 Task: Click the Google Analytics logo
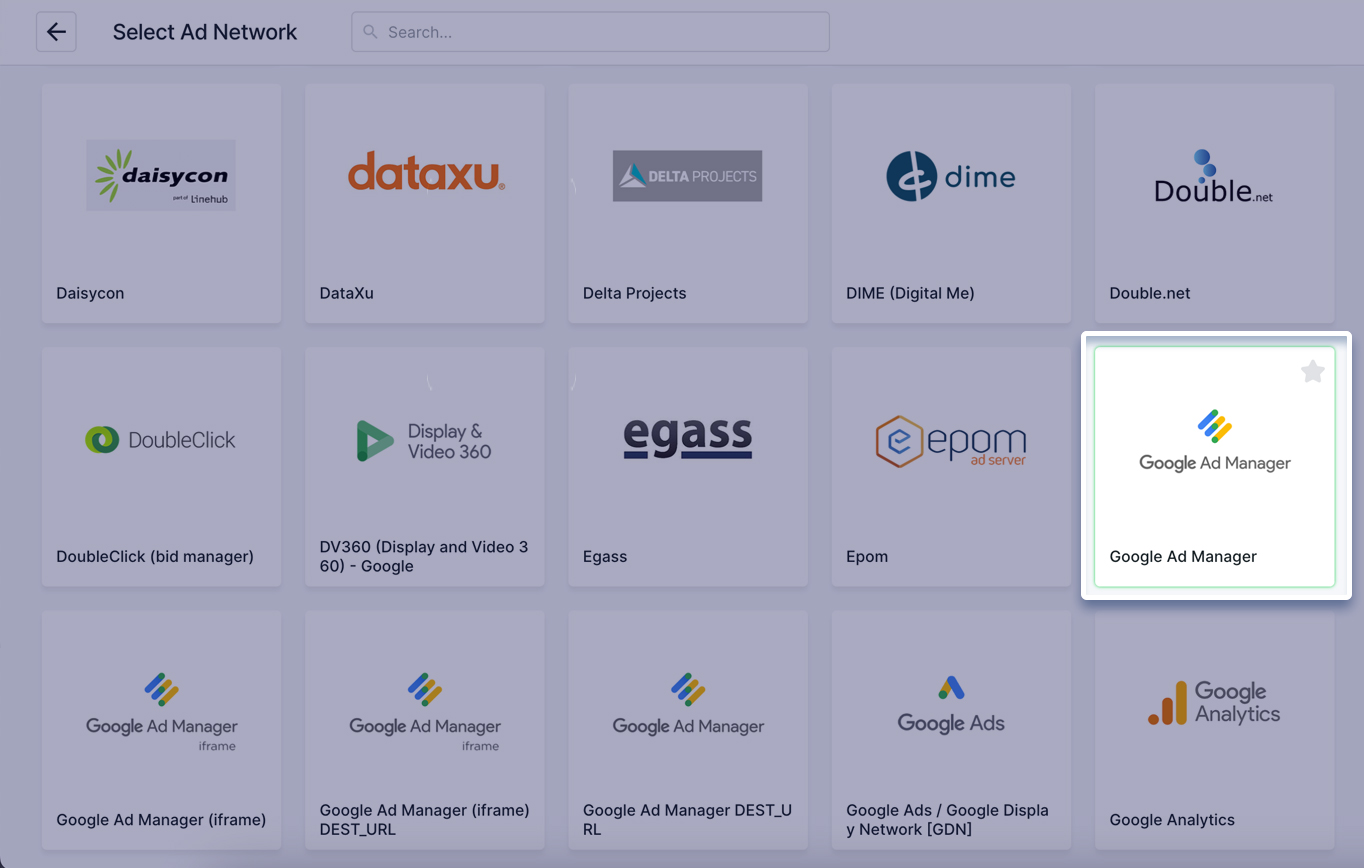tap(1214, 703)
